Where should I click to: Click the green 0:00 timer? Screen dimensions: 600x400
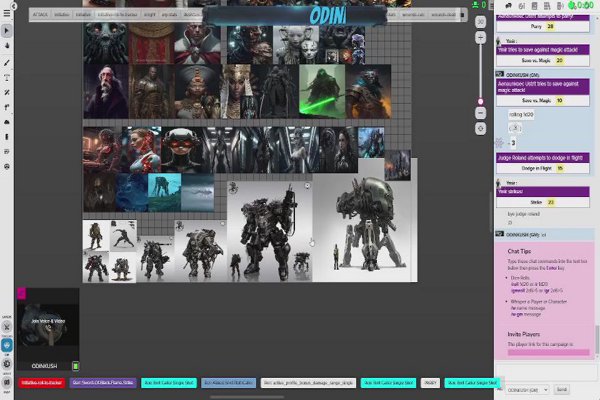point(581,5)
